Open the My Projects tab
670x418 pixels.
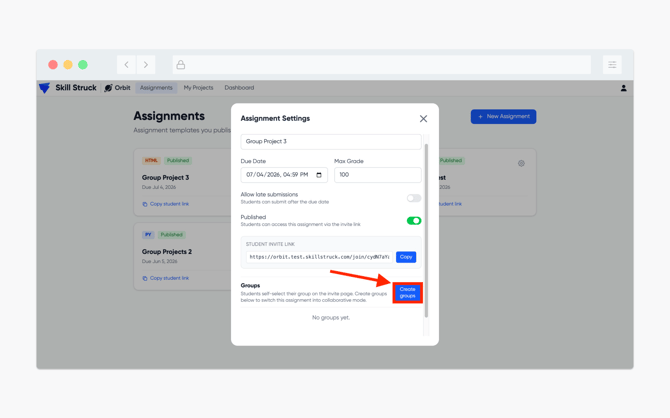[198, 88]
